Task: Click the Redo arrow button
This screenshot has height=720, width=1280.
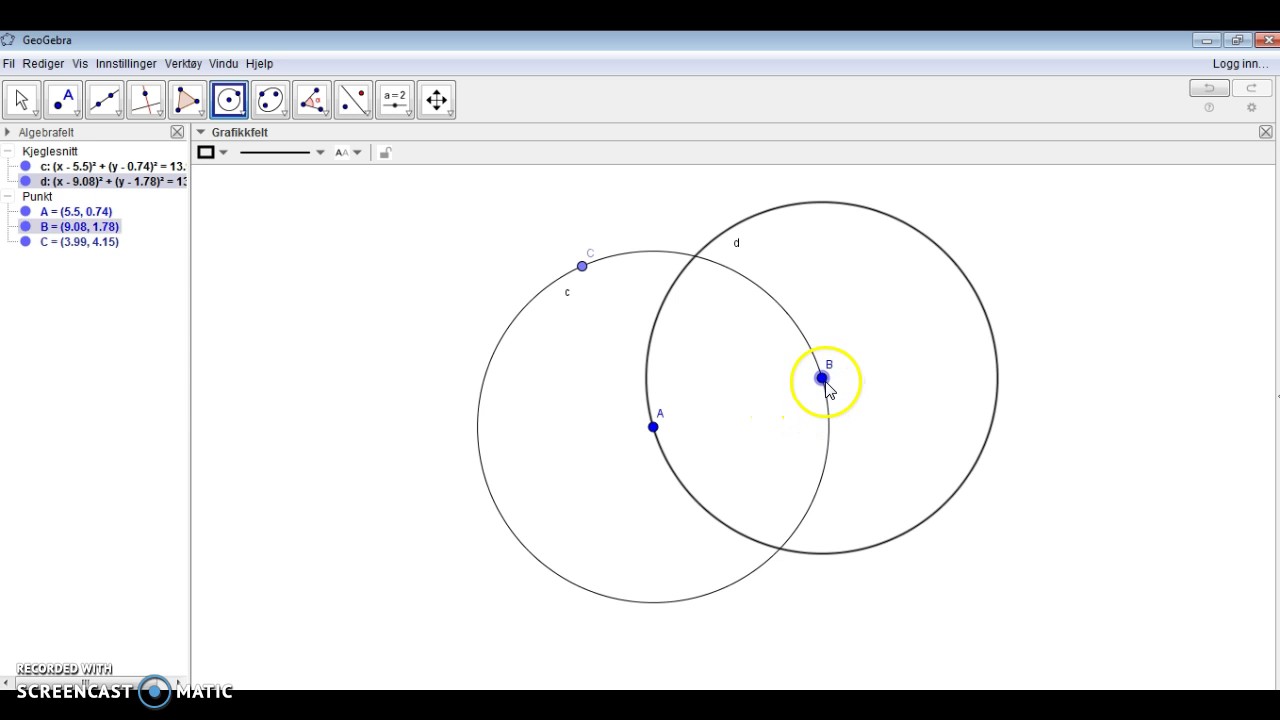Action: [x=1251, y=88]
